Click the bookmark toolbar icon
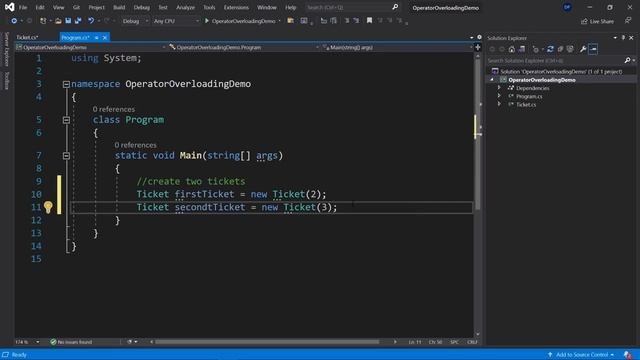640x360 pixels. [x=369, y=21]
